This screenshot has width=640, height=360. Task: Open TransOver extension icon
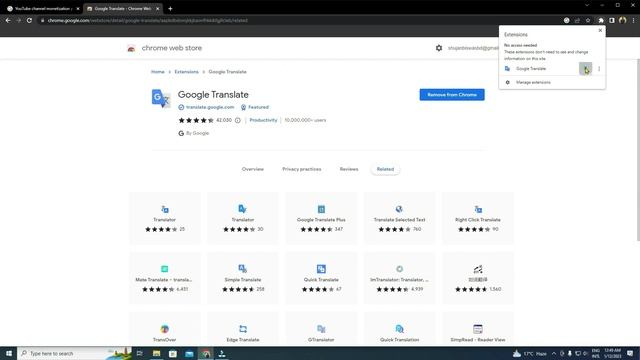(x=164, y=329)
